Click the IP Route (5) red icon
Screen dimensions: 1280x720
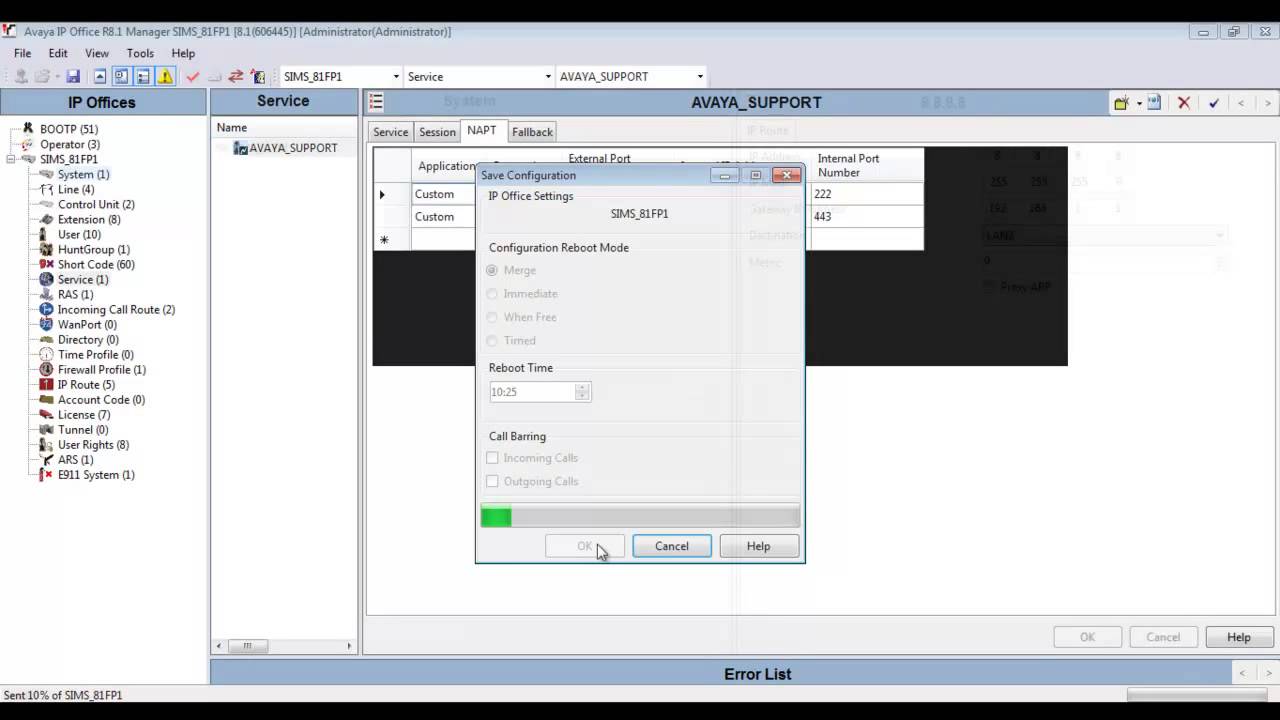pos(46,384)
